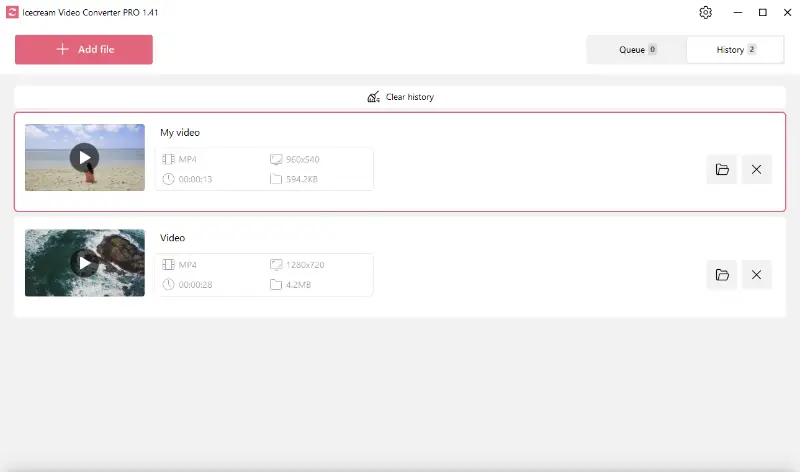Click the 594.2KB file size value
800x472 pixels.
(x=302, y=179)
